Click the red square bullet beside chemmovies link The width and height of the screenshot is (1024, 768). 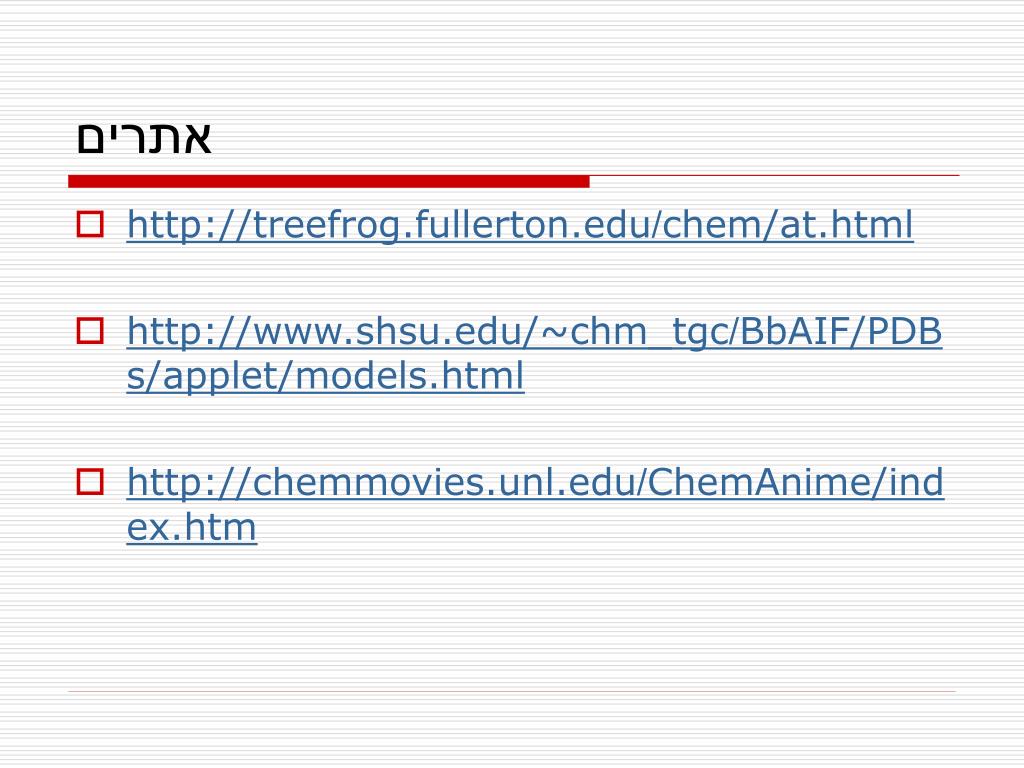90,482
